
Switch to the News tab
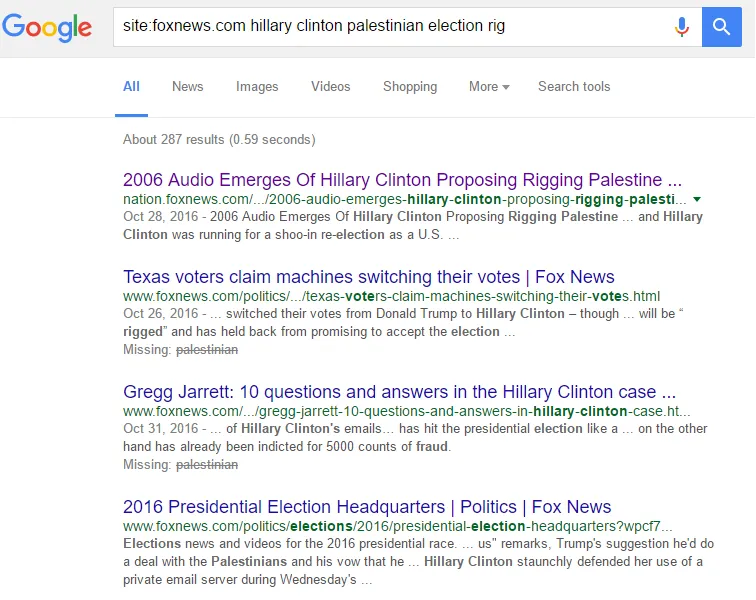point(188,87)
